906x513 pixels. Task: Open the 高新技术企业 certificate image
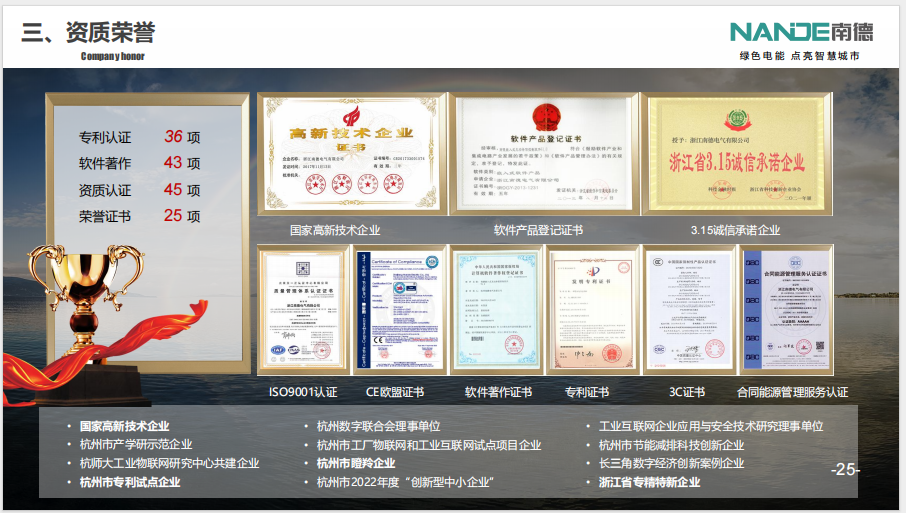pos(350,153)
